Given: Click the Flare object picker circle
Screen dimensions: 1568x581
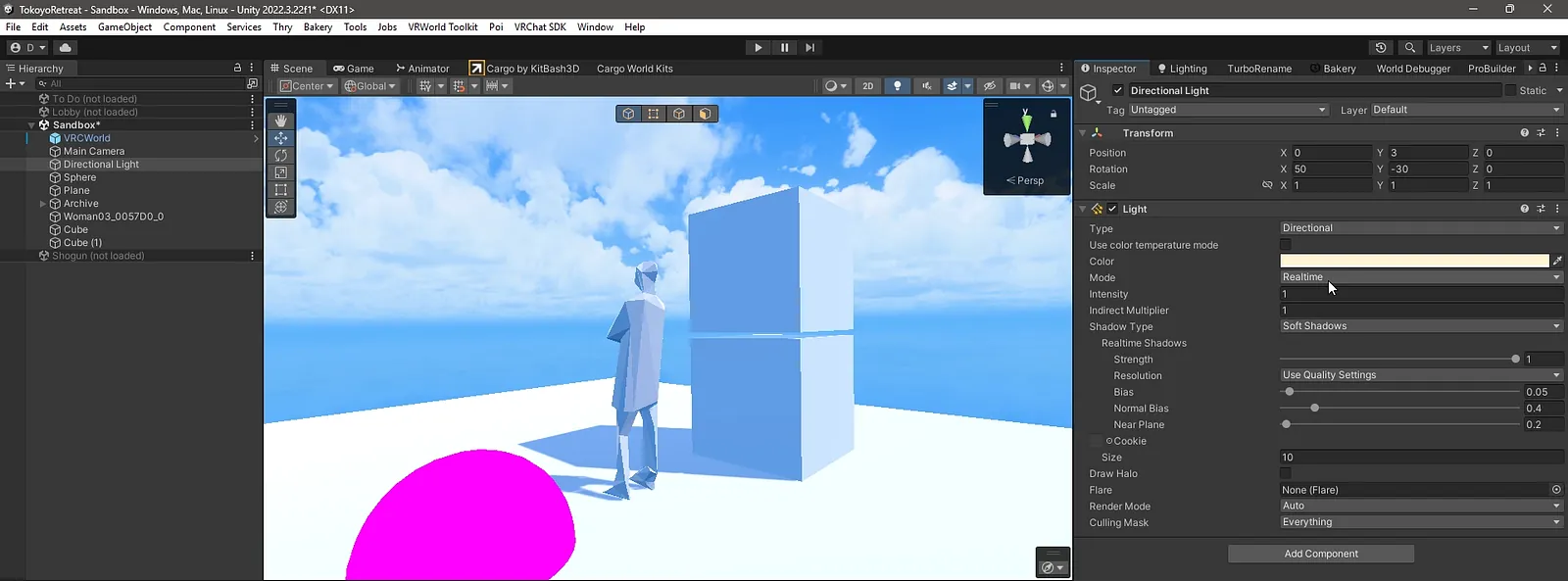Looking at the screenshot, I should [1556, 490].
